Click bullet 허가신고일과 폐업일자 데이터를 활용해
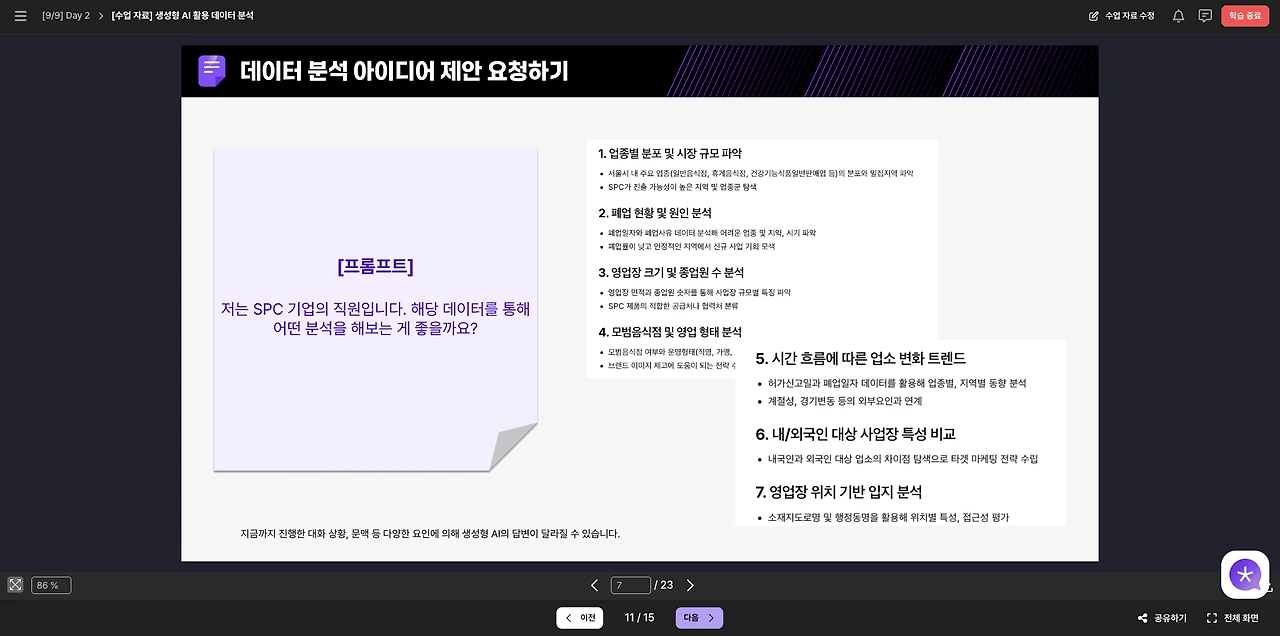This screenshot has height=636, width=1280. [x=897, y=383]
